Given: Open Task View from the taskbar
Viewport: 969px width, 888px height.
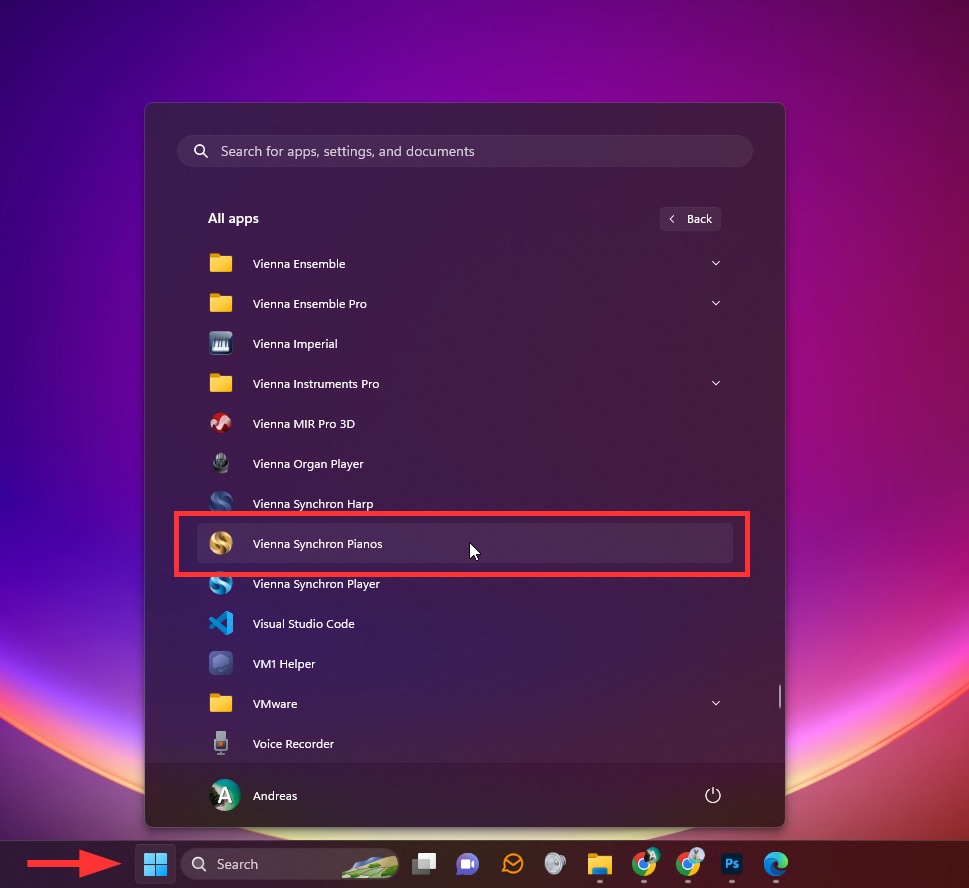Looking at the screenshot, I should 424,864.
